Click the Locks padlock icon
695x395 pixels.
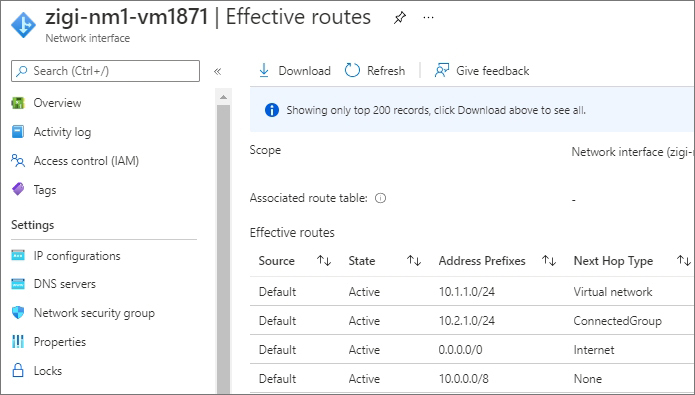click(18, 370)
